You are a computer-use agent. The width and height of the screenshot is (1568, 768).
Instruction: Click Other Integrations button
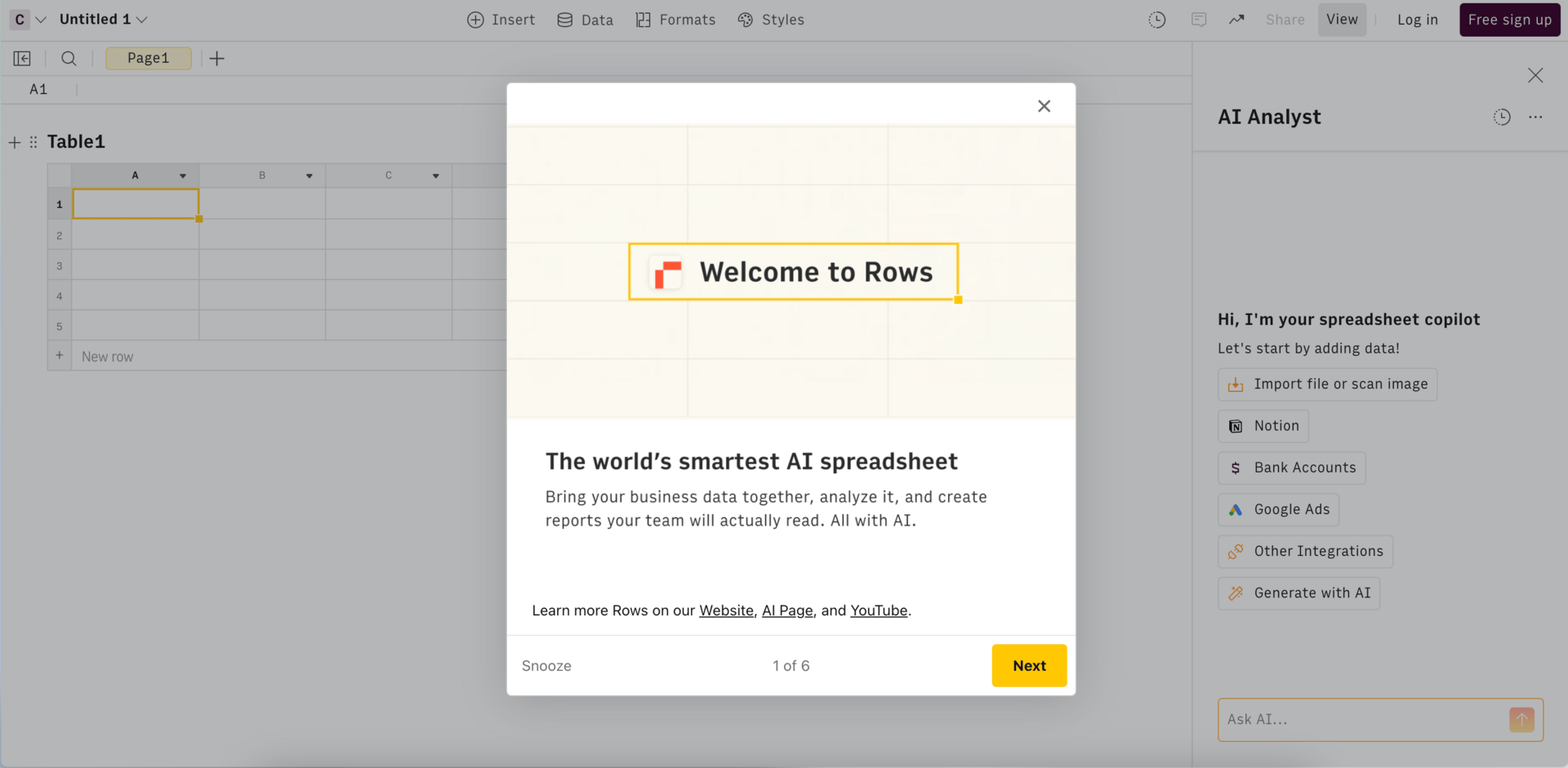click(1306, 552)
